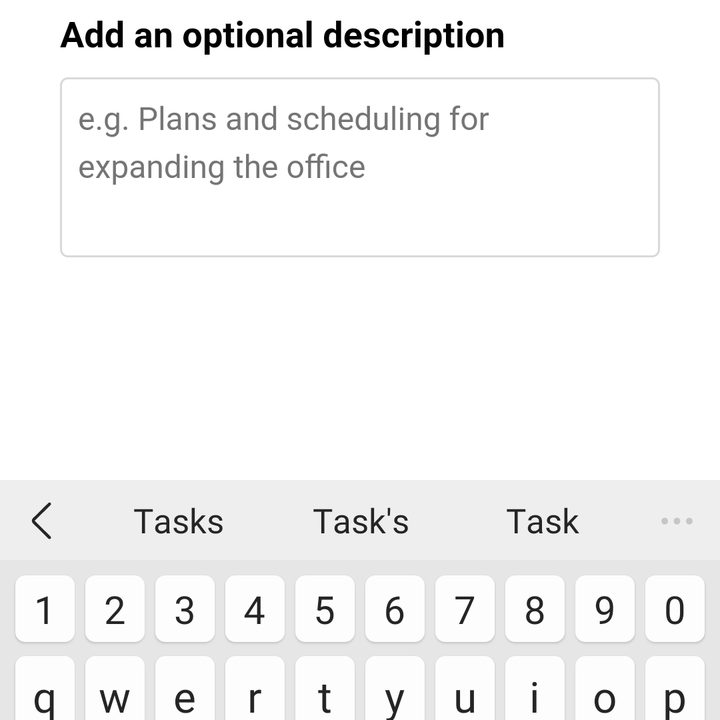Viewport: 720px width, 720px height.
Task: Tap the number 5 key
Action: point(325,609)
